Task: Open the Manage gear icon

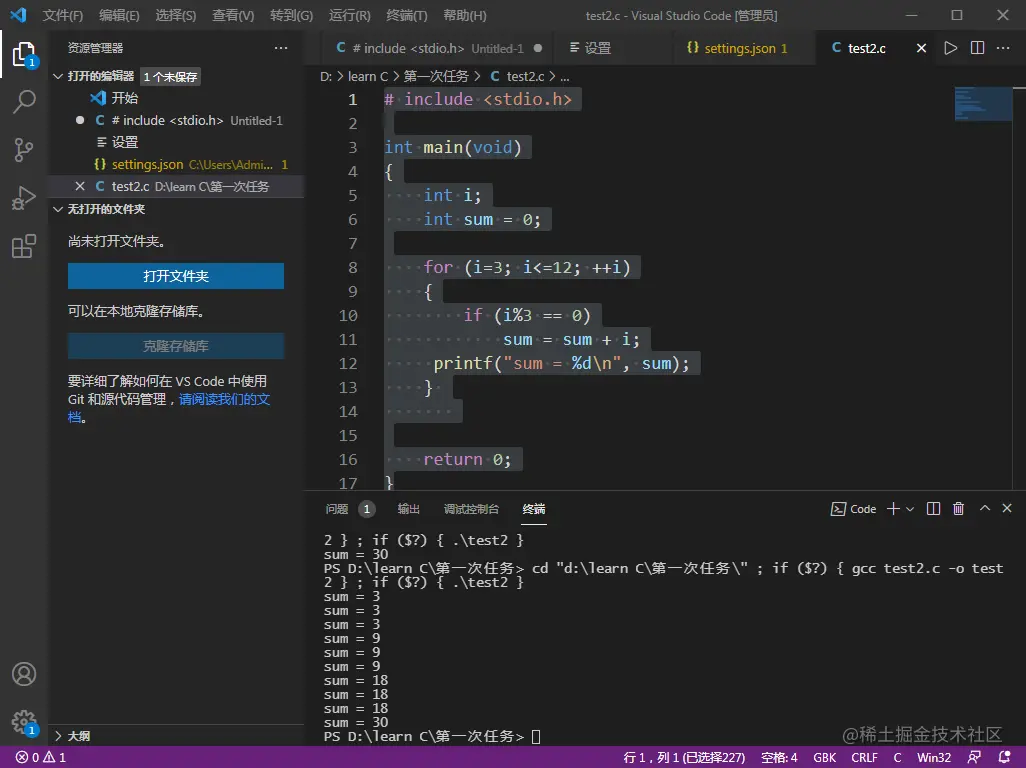Action: pyautogui.click(x=24, y=722)
